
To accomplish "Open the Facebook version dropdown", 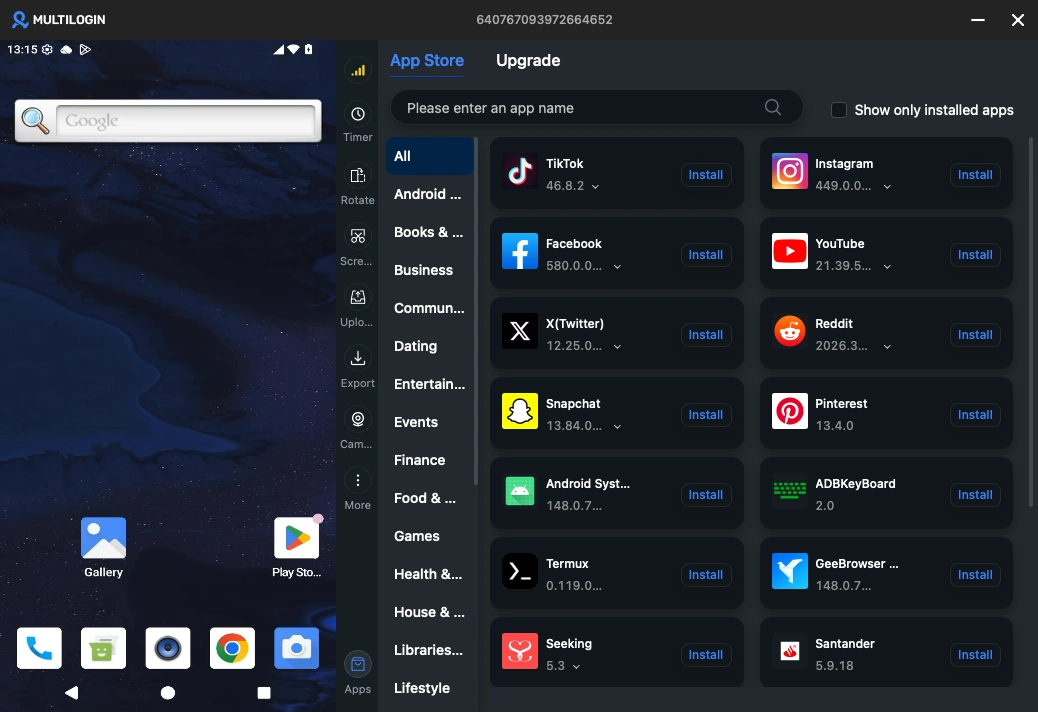I will (x=617, y=267).
